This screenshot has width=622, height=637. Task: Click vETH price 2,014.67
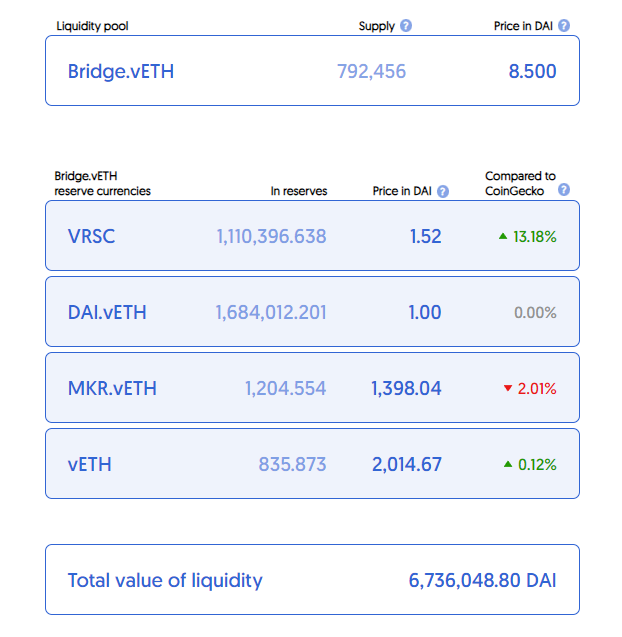407,464
